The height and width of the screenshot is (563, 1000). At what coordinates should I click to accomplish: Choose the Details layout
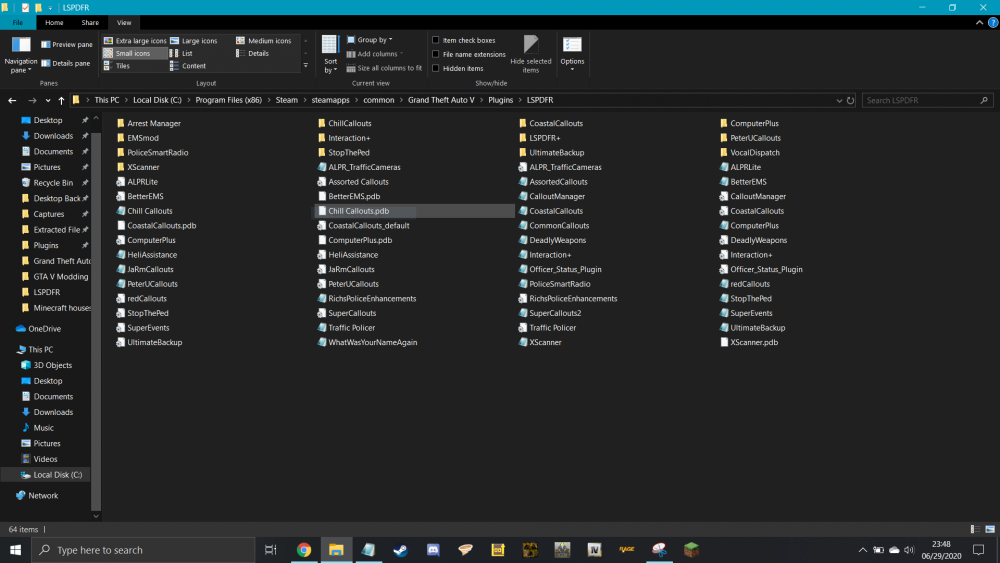pos(253,54)
